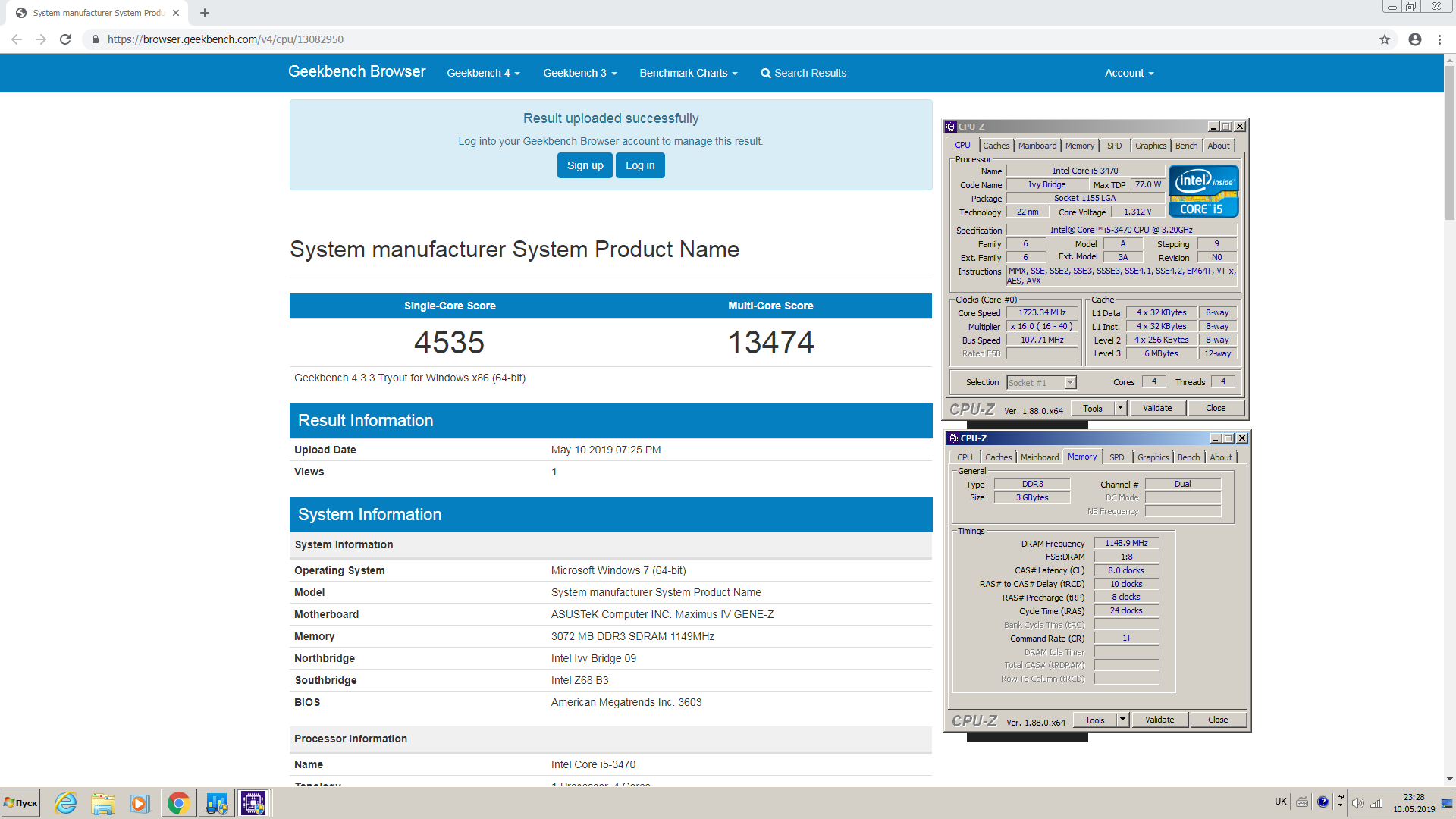The image size is (1456, 819).
Task: Expand the Geekbench 3 dropdown menu
Action: (x=580, y=73)
